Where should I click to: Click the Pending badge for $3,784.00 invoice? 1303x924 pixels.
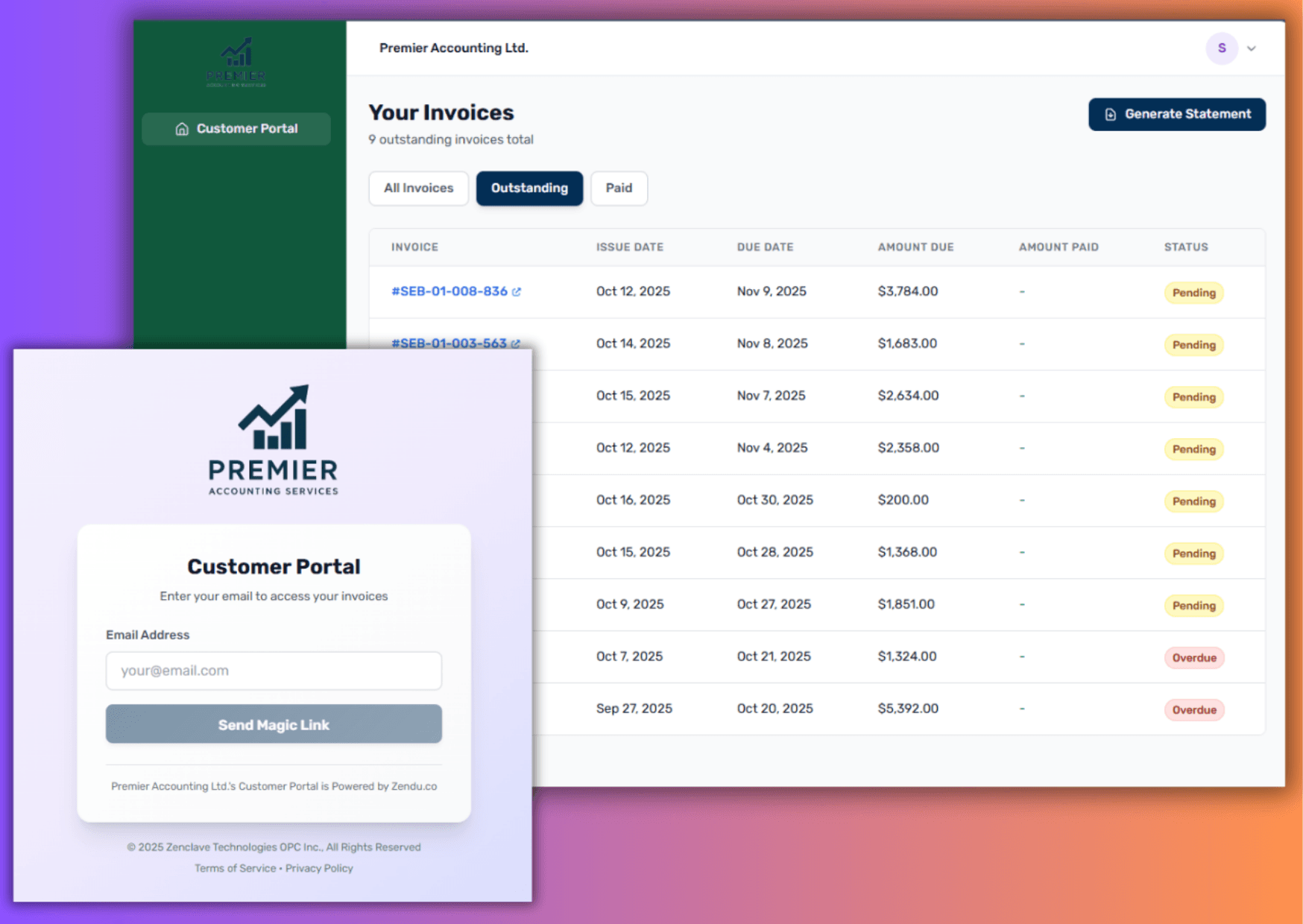1193,293
